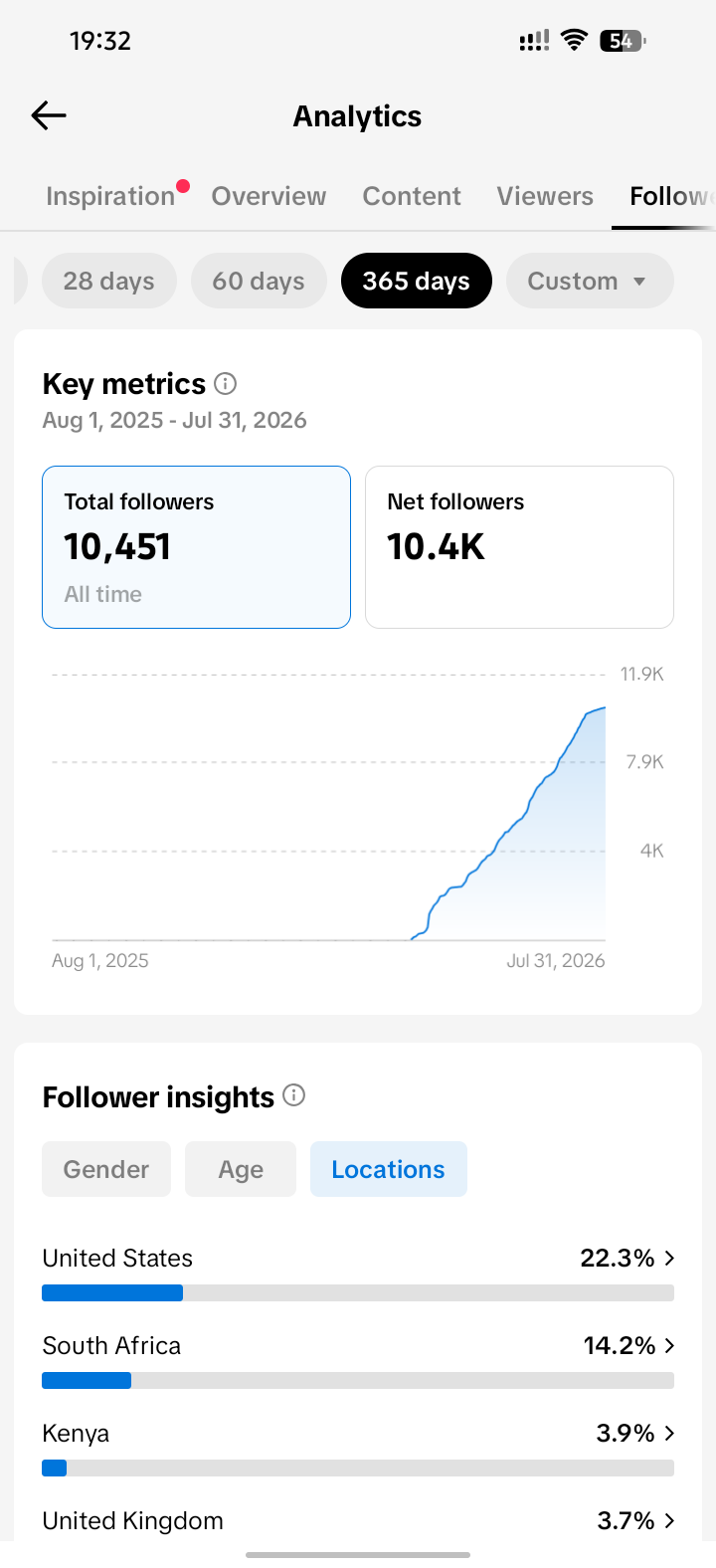This screenshot has height=1568, width=716.
Task: Switch to the Inspiration tab
Action: point(110,196)
